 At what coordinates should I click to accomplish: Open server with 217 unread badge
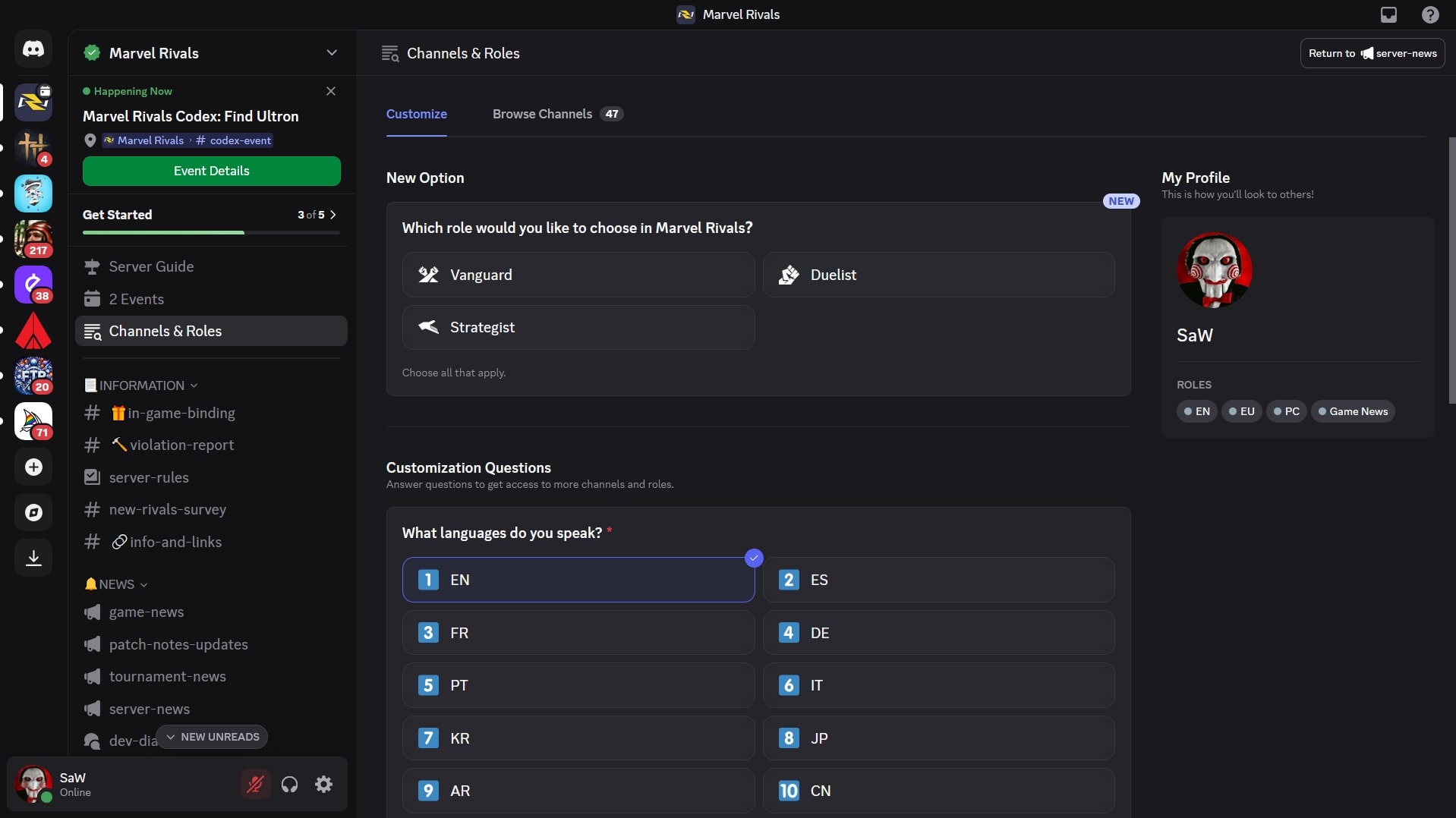tap(33, 239)
